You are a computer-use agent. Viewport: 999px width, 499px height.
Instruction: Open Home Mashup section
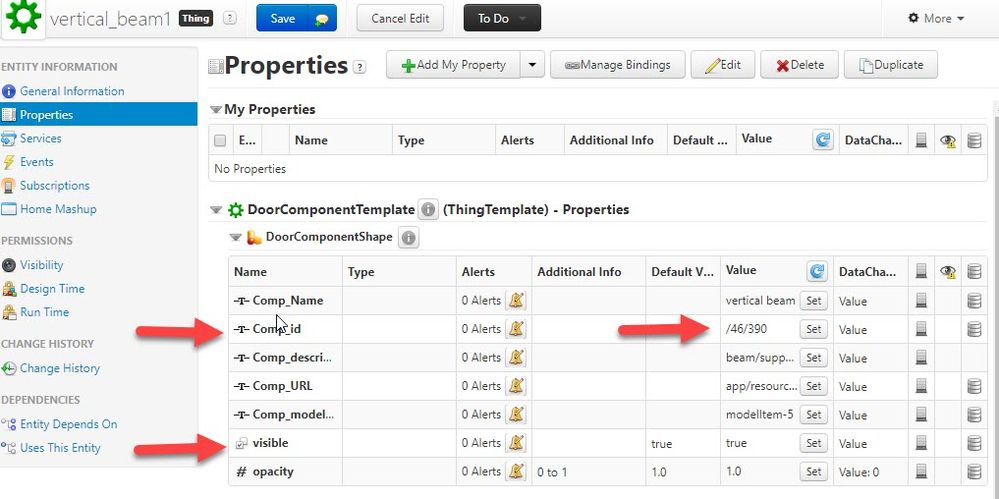(58, 209)
